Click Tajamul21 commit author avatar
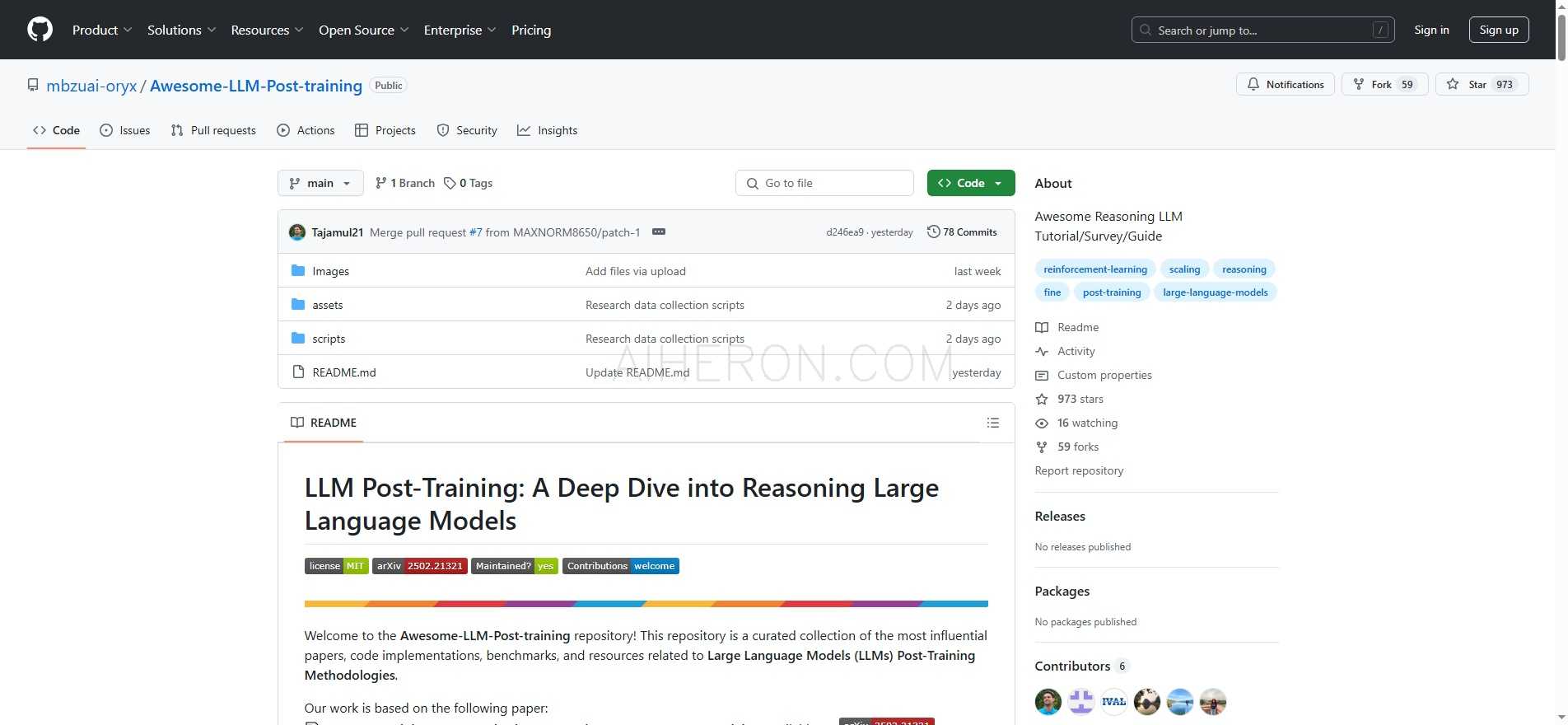 (297, 232)
